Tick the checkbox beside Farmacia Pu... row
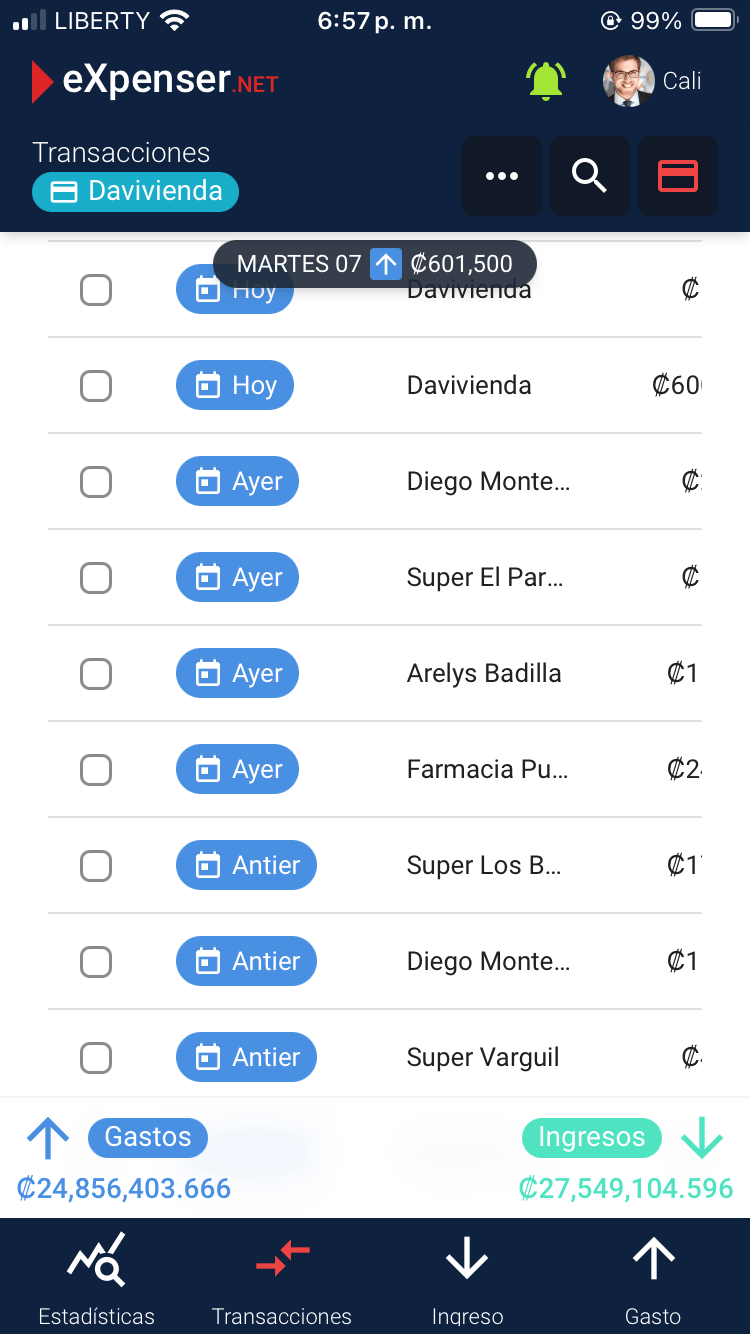Image resolution: width=750 pixels, height=1334 pixels. pos(96,770)
